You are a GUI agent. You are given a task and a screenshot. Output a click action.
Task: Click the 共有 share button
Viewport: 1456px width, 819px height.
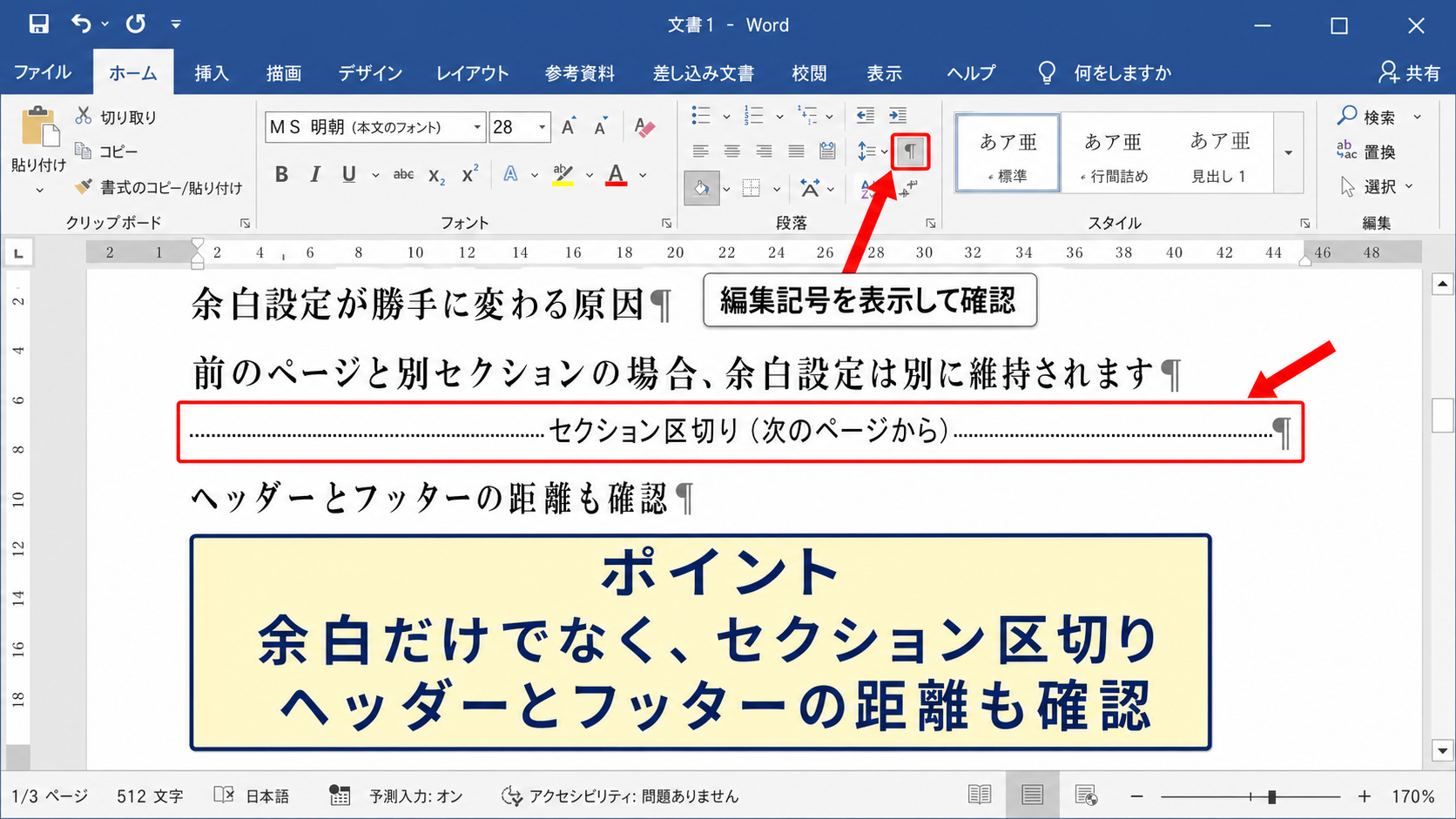(1410, 73)
